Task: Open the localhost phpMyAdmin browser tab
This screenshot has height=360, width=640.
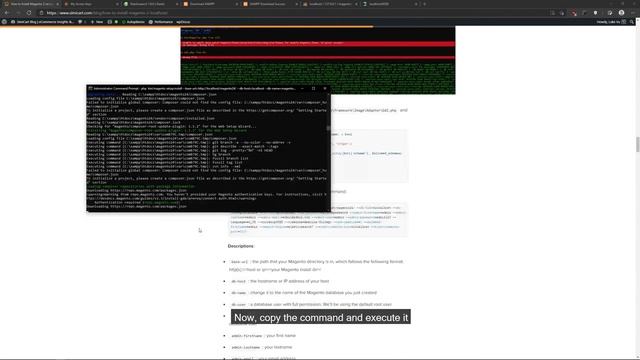Action: [329, 4]
